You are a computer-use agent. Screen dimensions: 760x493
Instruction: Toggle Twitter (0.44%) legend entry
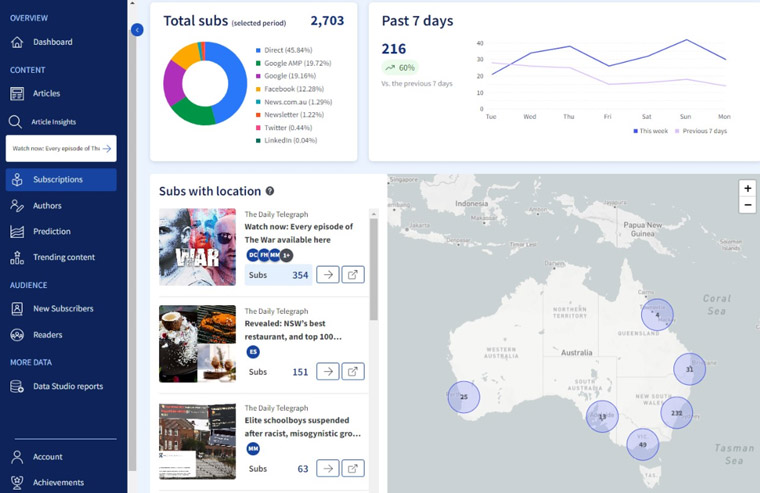(284, 128)
